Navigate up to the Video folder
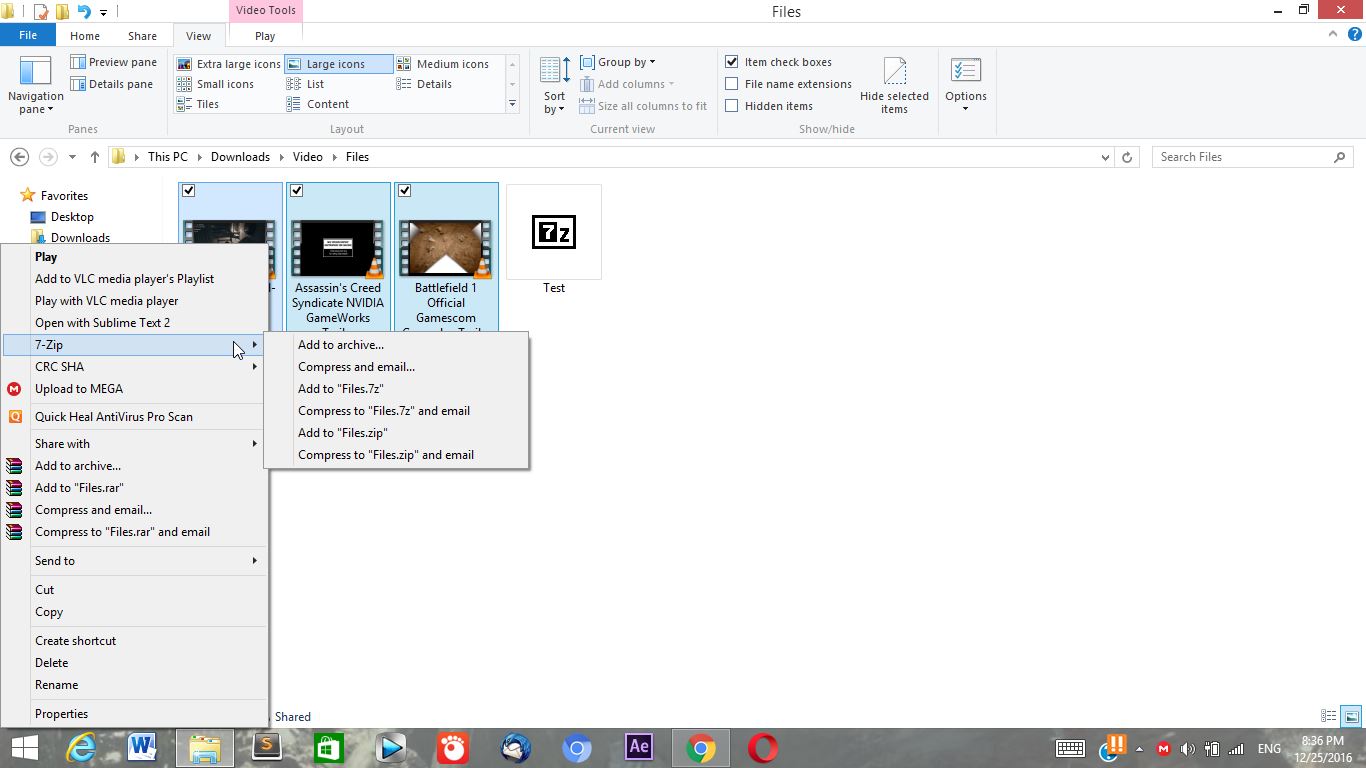The width and height of the screenshot is (1366, 768). (307, 157)
